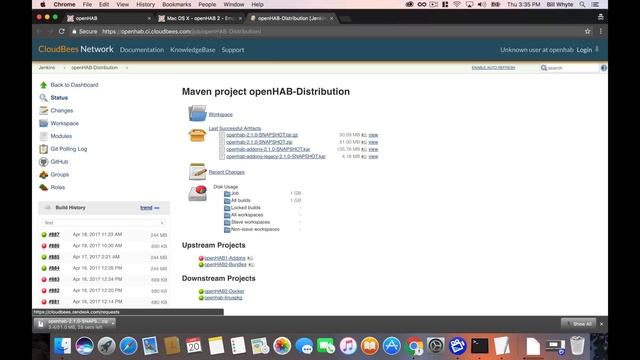Click the Roles icon in sidebar
This screenshot has height=360, width=640.
[44, 187]
